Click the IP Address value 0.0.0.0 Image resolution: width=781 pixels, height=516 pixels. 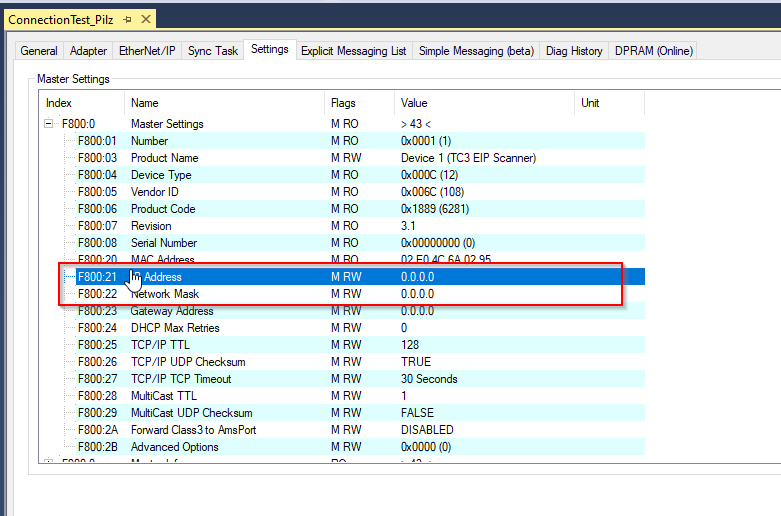click(417, 276)
